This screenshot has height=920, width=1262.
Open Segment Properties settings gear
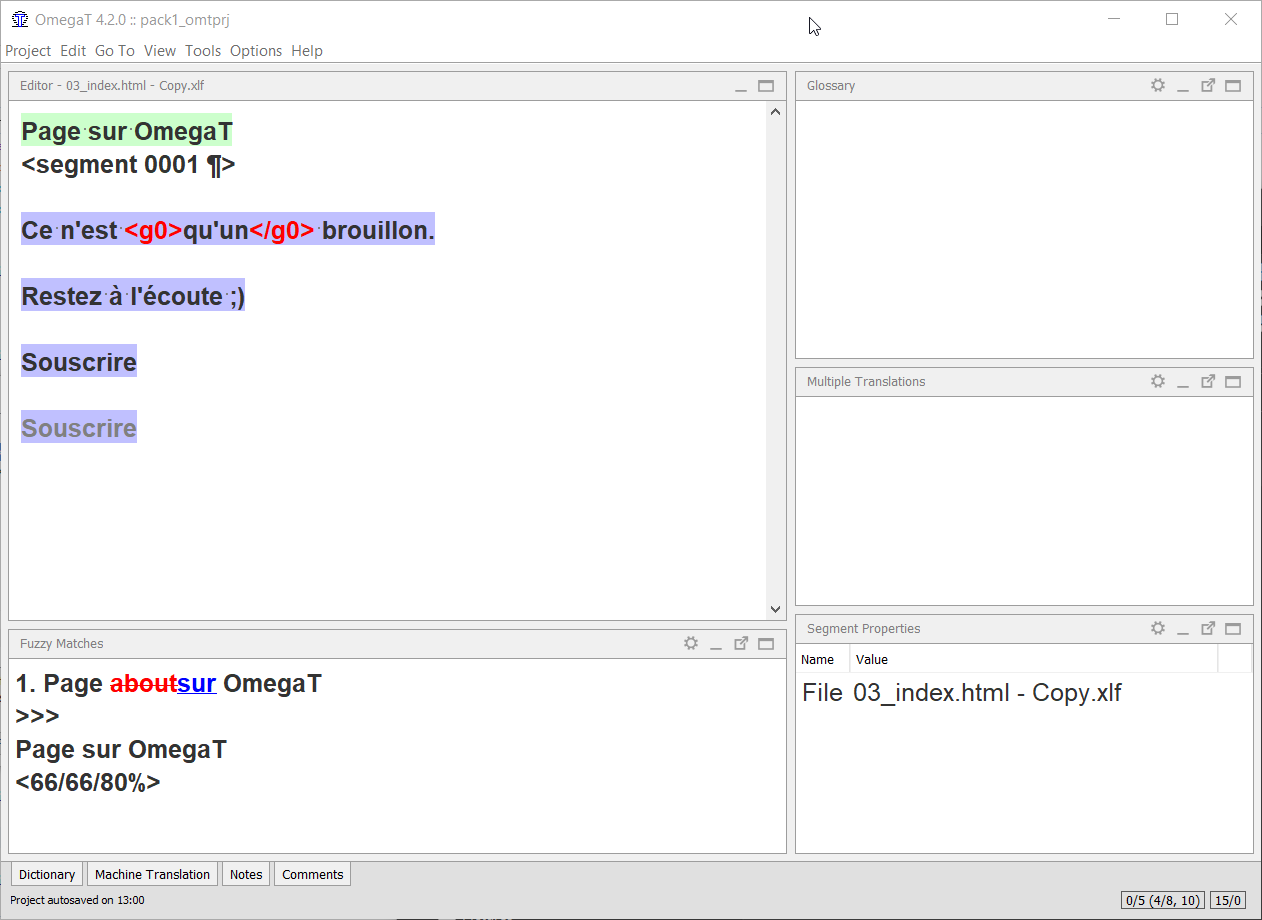pos(1158,629)
